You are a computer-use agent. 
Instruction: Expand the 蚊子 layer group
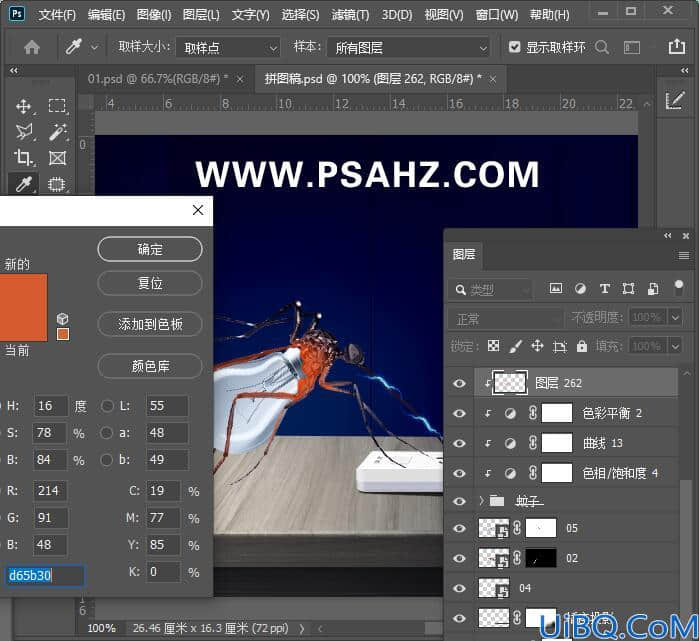(x=481, y=501)
